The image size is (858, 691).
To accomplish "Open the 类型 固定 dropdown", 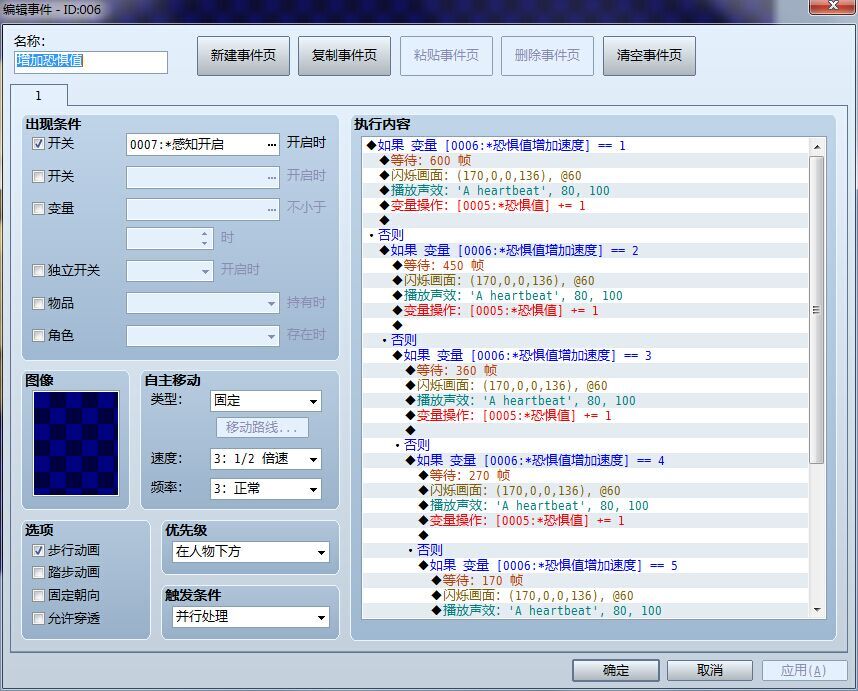I will pos(265,401).
